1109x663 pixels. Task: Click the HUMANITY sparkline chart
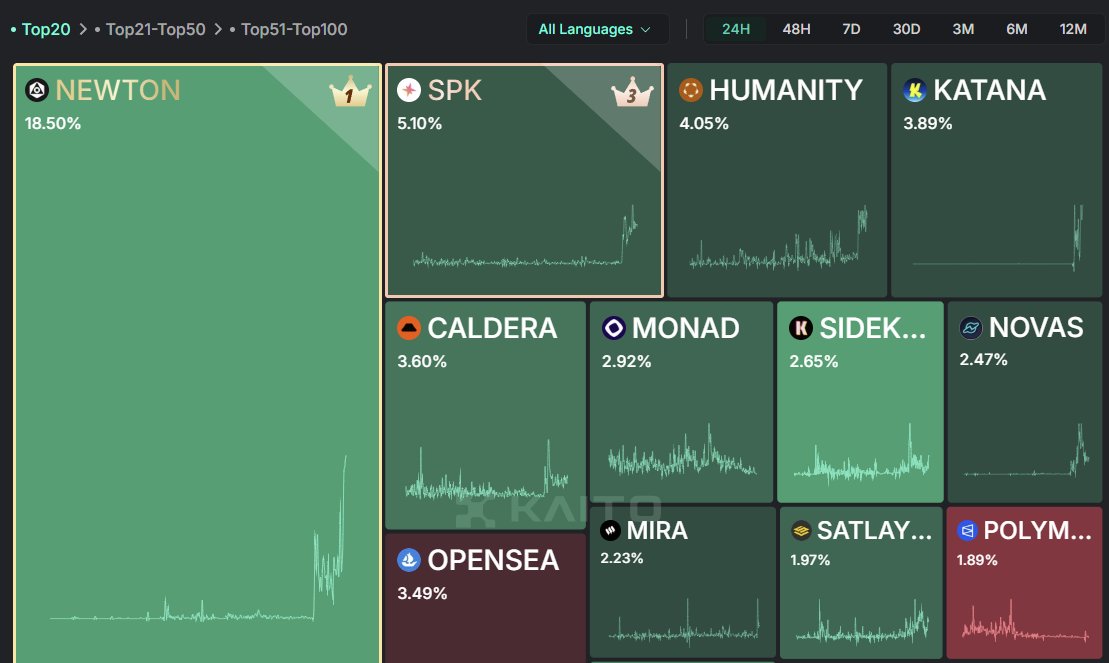click(778, 238)
